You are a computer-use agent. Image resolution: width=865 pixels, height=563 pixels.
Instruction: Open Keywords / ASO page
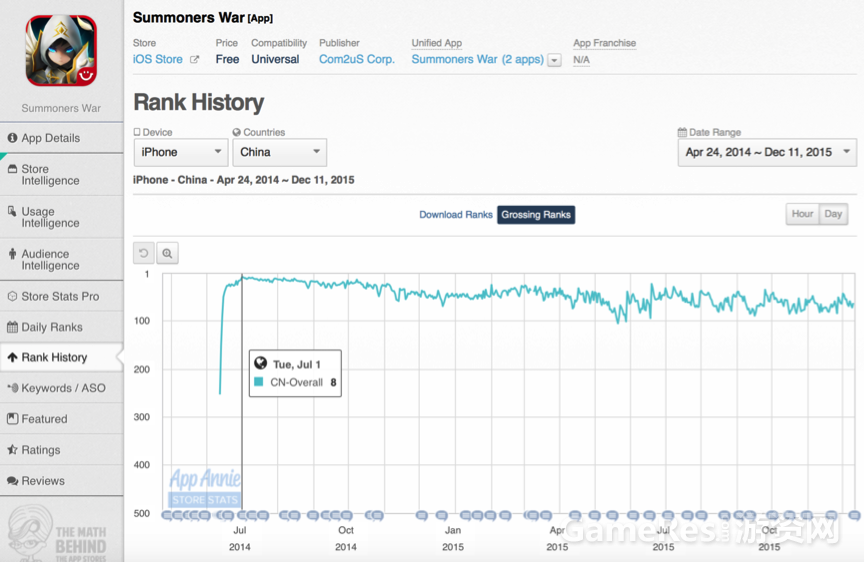click(61, 388)
